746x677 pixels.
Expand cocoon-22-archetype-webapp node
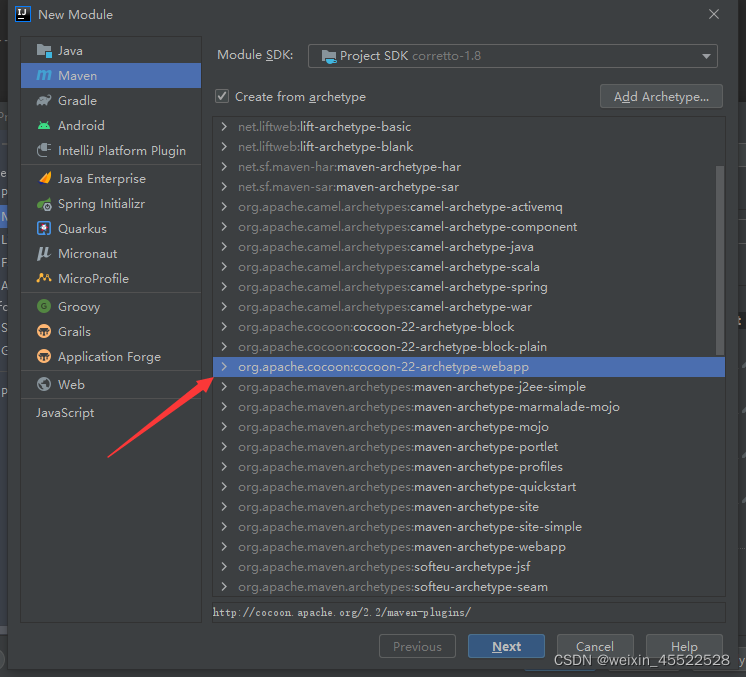224,367
